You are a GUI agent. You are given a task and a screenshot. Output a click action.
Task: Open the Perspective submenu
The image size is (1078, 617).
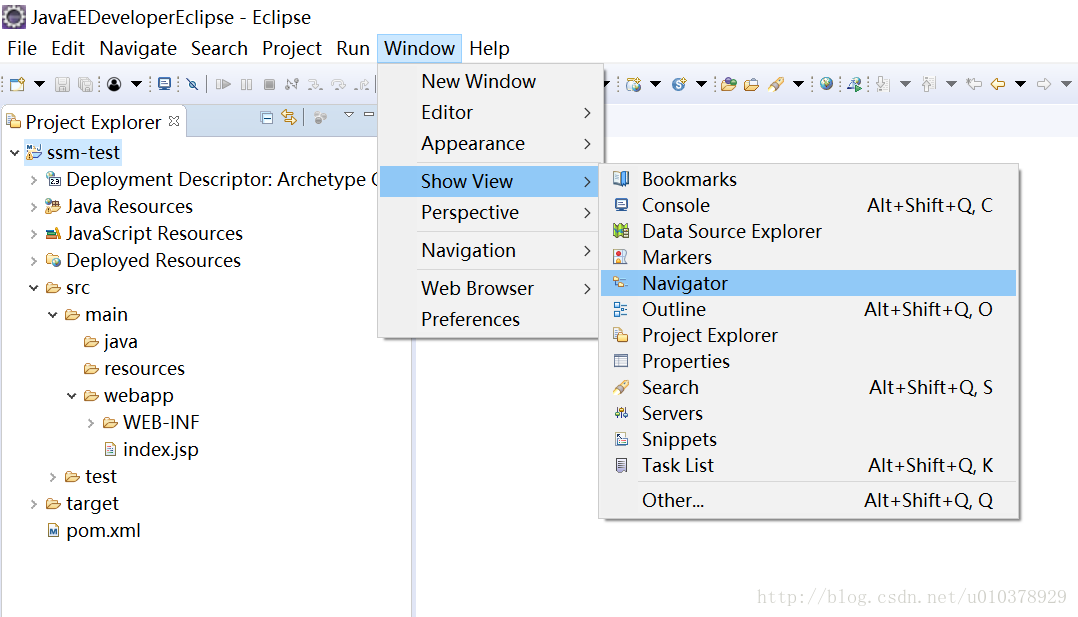pyautogui.click(x=490, y=213)
